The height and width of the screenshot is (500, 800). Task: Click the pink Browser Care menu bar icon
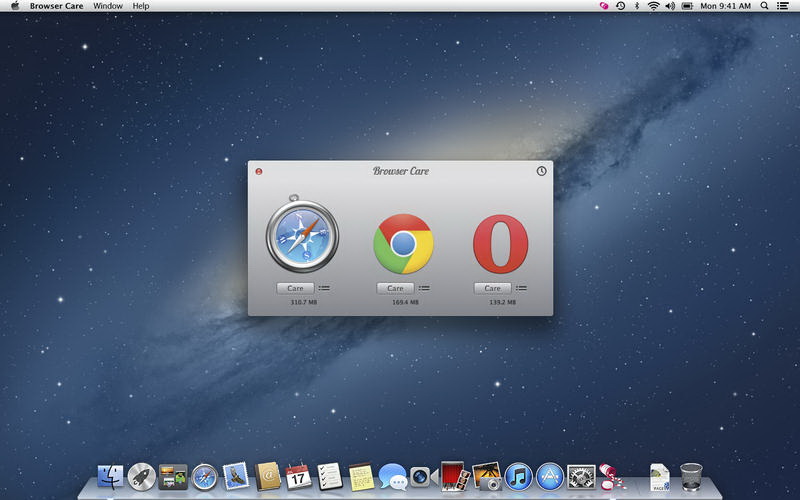pyautogui.click(x=603, y=6)
